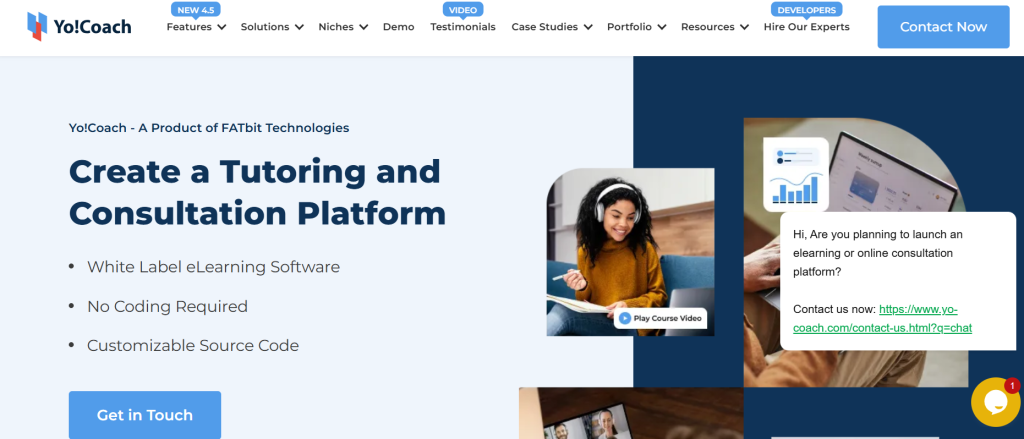Image resolution: width=1024 pixels, height=439 pixels.
Task: Click 'No Coding Required' bullet
Action: tap(167, 306)
